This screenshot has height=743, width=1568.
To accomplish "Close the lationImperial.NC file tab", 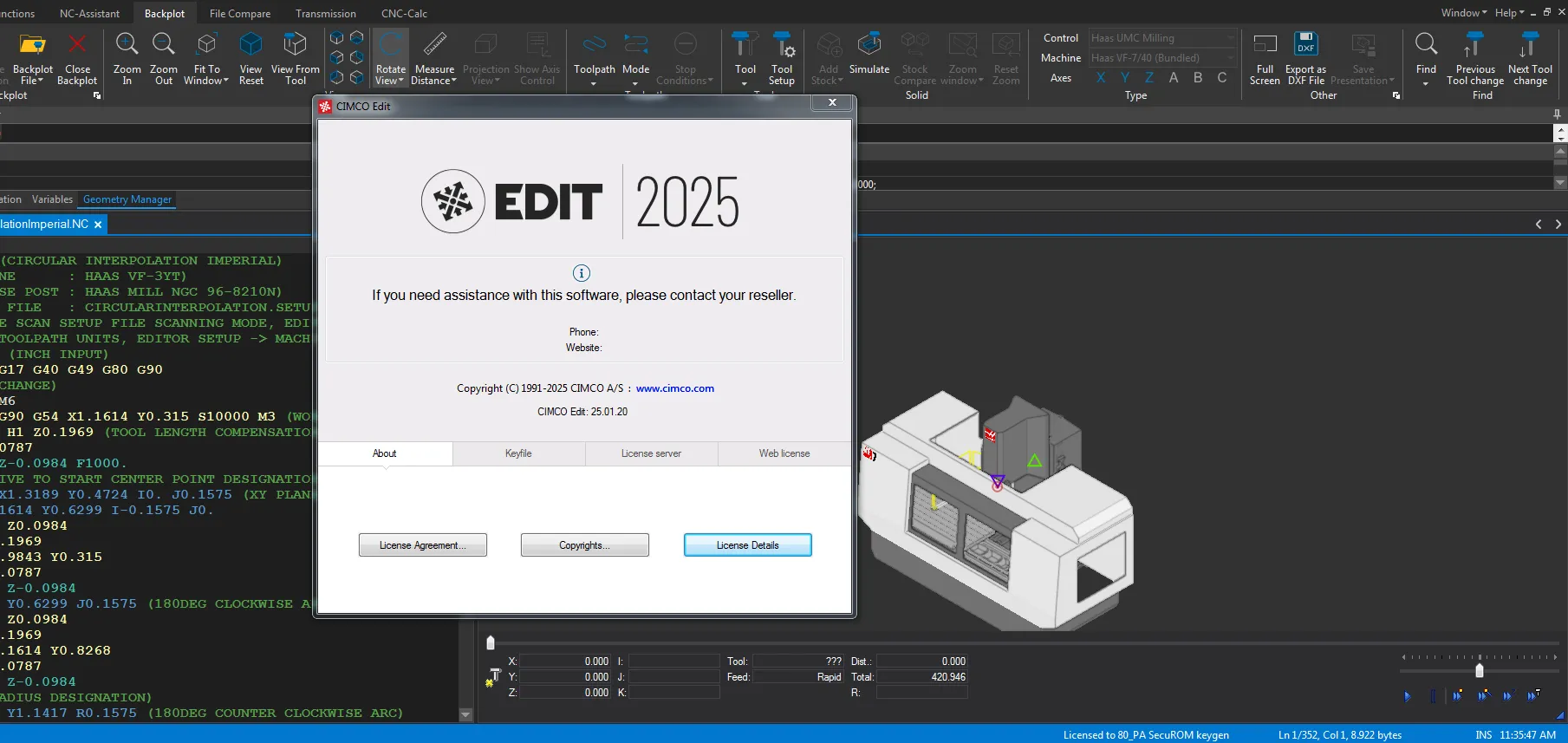I will point(98,225).
